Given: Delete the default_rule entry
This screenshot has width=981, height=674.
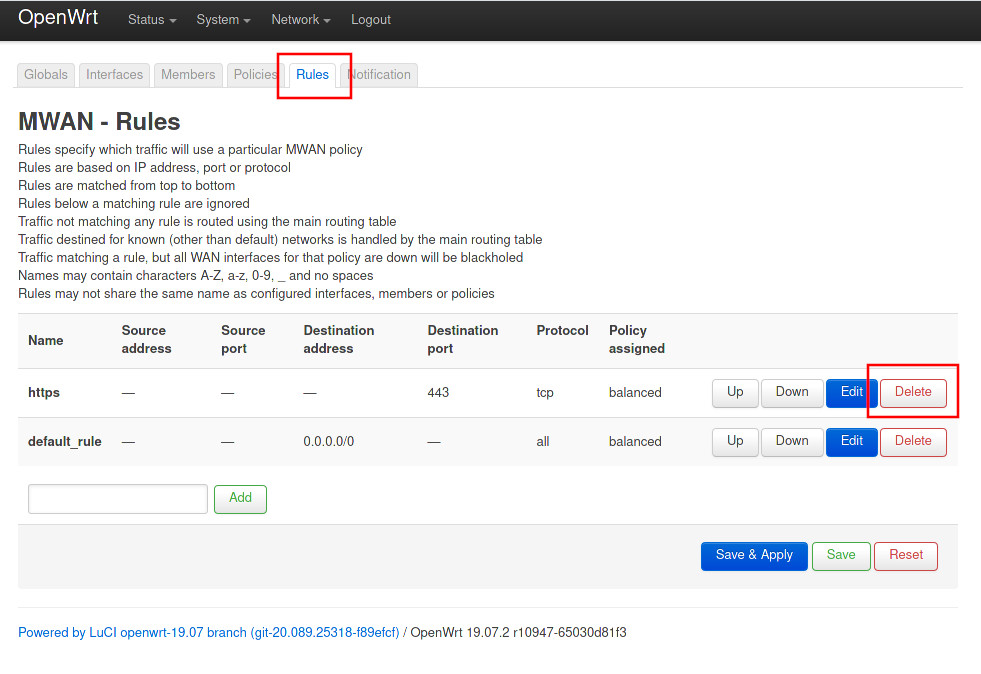Looking at the screenshot, I should click(913, 441).
